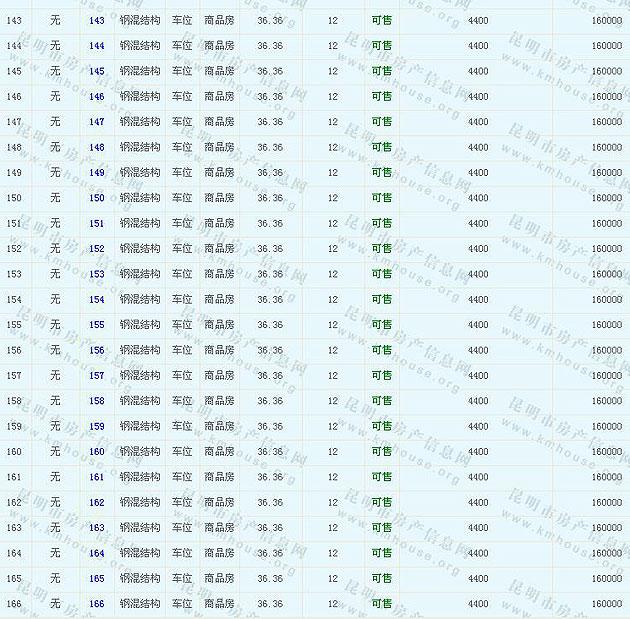Select blue unit number 156
630x619 pixels.
click(96, 350)
